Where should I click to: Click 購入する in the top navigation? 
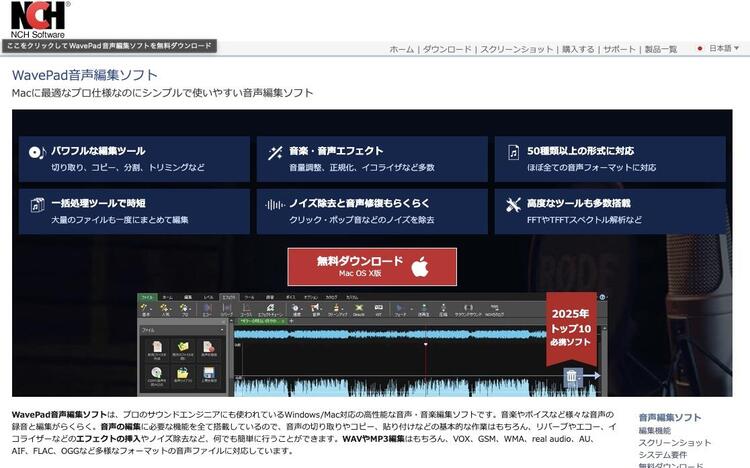(578, 49)
